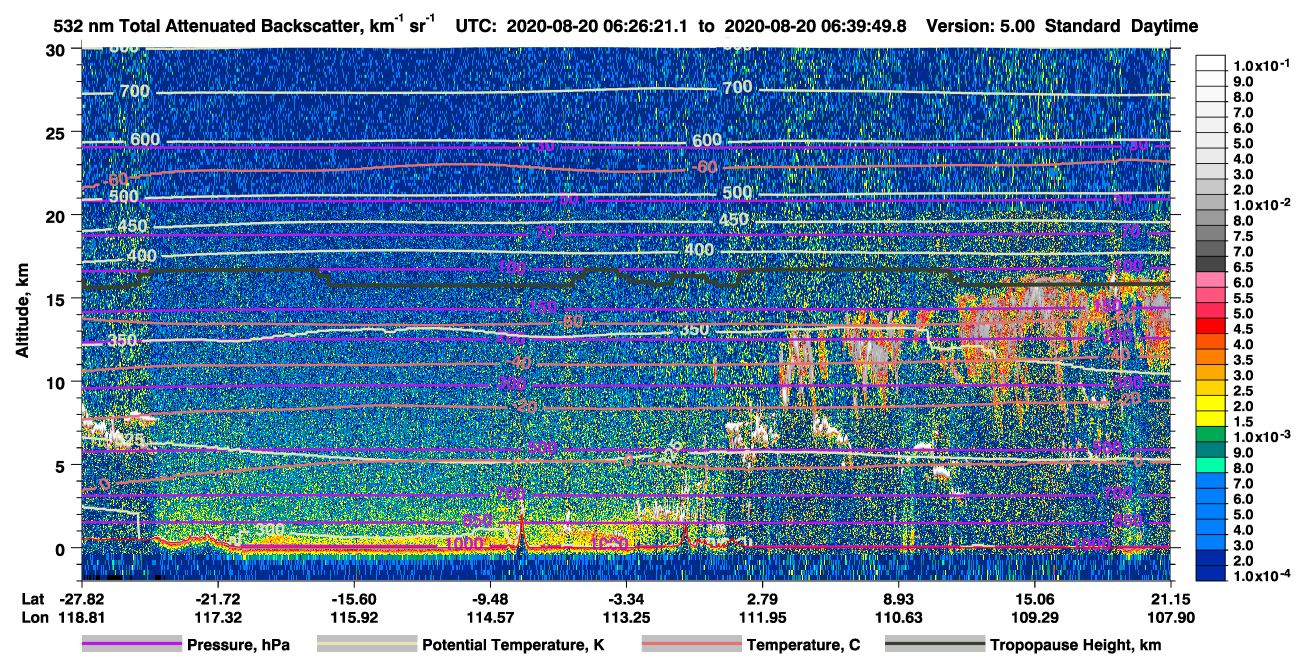Screen dimensions: 1300x667
Task: Click the longitude value '114.57'
Action: [490, 618]
